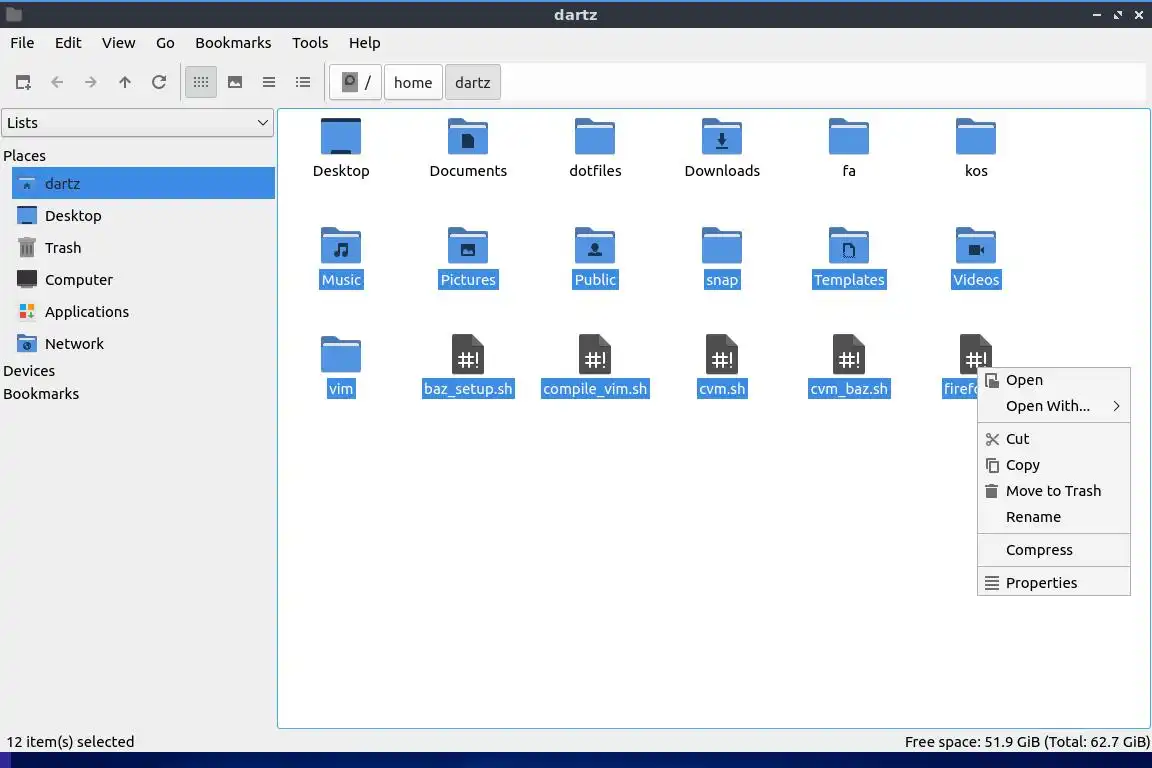Select Desktop in the Places sidebar
The width and height of the screenshot is (1152, 768).
click(x=143, y=215)
